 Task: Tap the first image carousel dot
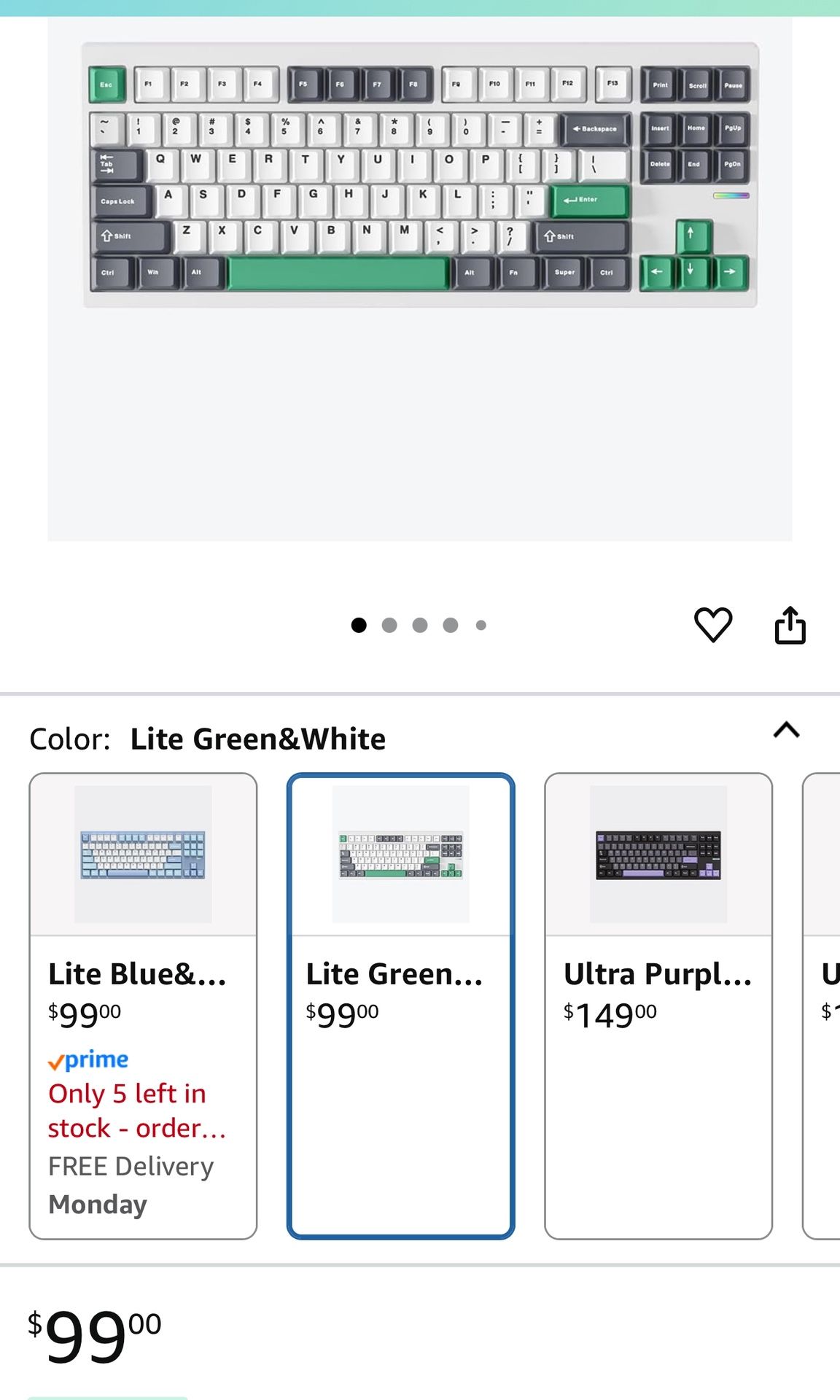359,625
